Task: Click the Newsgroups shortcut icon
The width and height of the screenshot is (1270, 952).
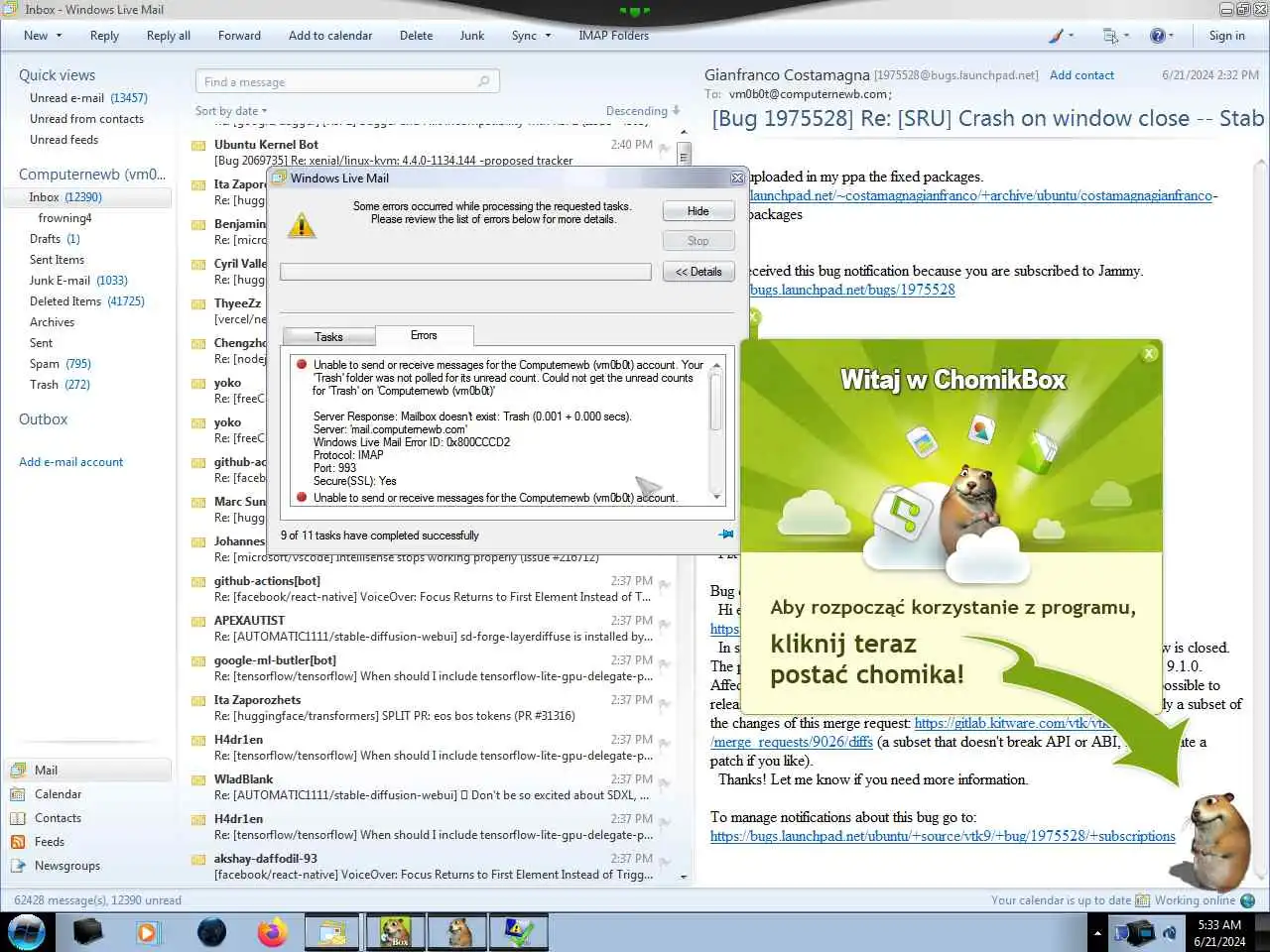Action: pos(18,866)
